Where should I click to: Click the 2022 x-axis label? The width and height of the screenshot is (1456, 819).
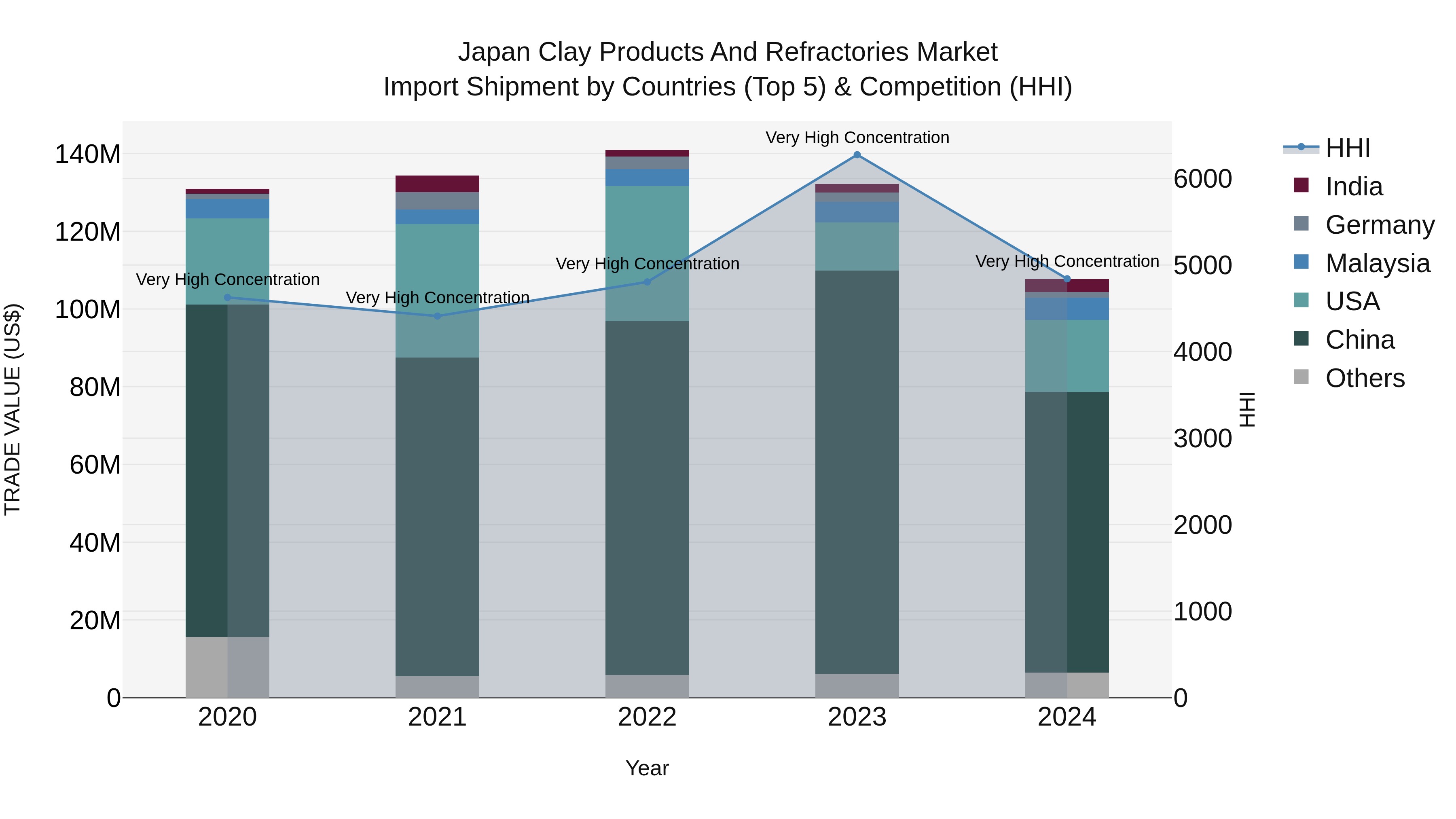(x=647, y=717)
